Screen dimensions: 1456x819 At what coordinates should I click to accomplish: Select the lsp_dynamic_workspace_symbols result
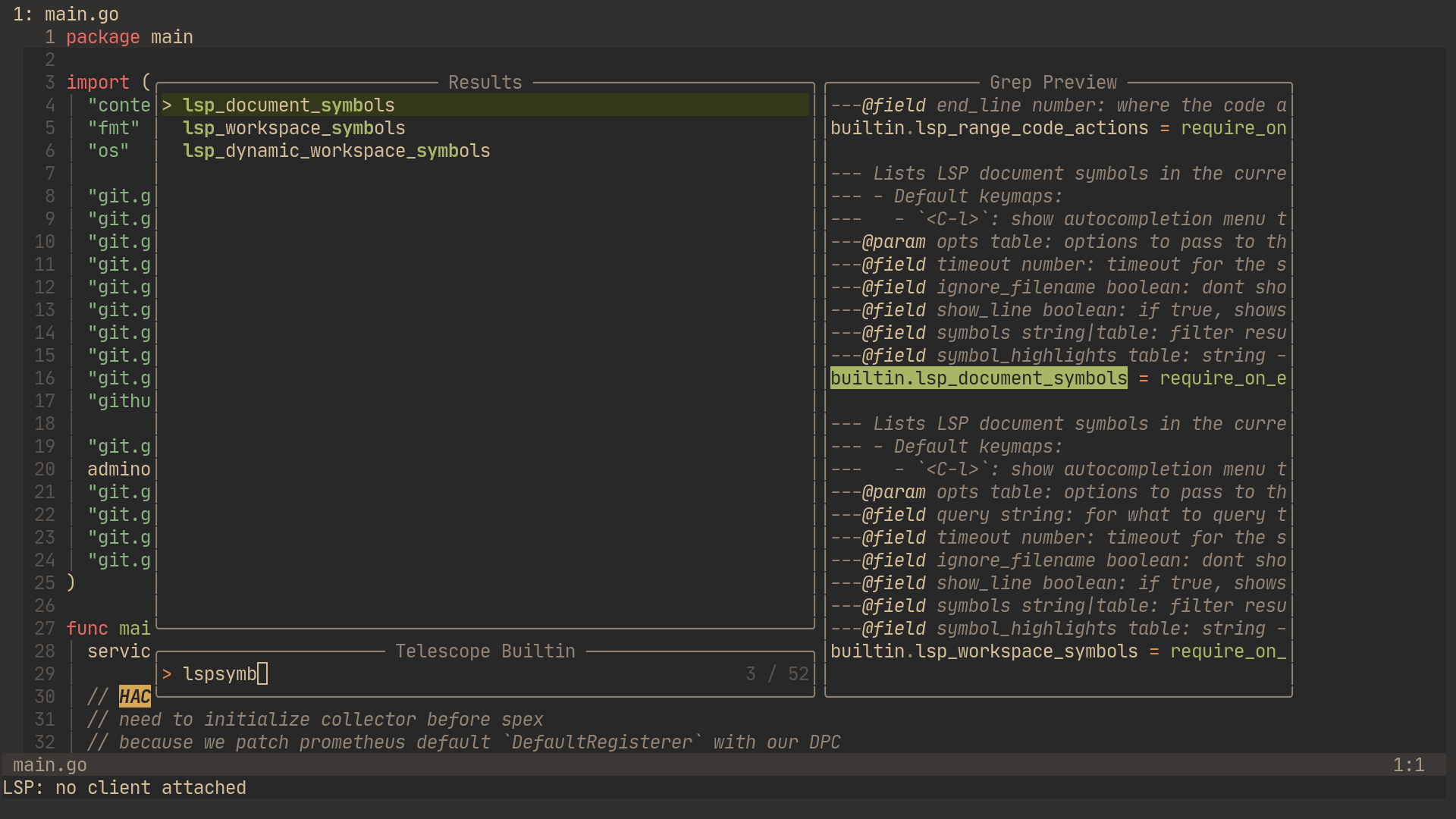tap(337, 151)
